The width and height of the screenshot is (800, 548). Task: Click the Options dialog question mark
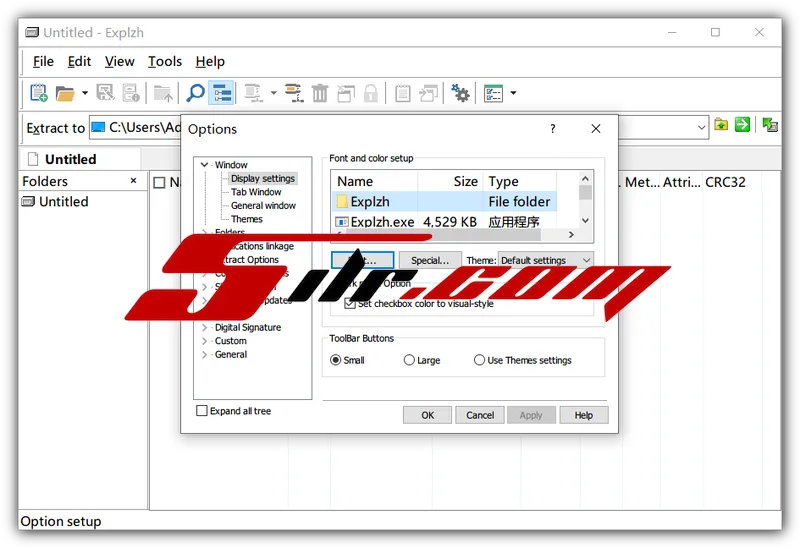pos(553,129)
